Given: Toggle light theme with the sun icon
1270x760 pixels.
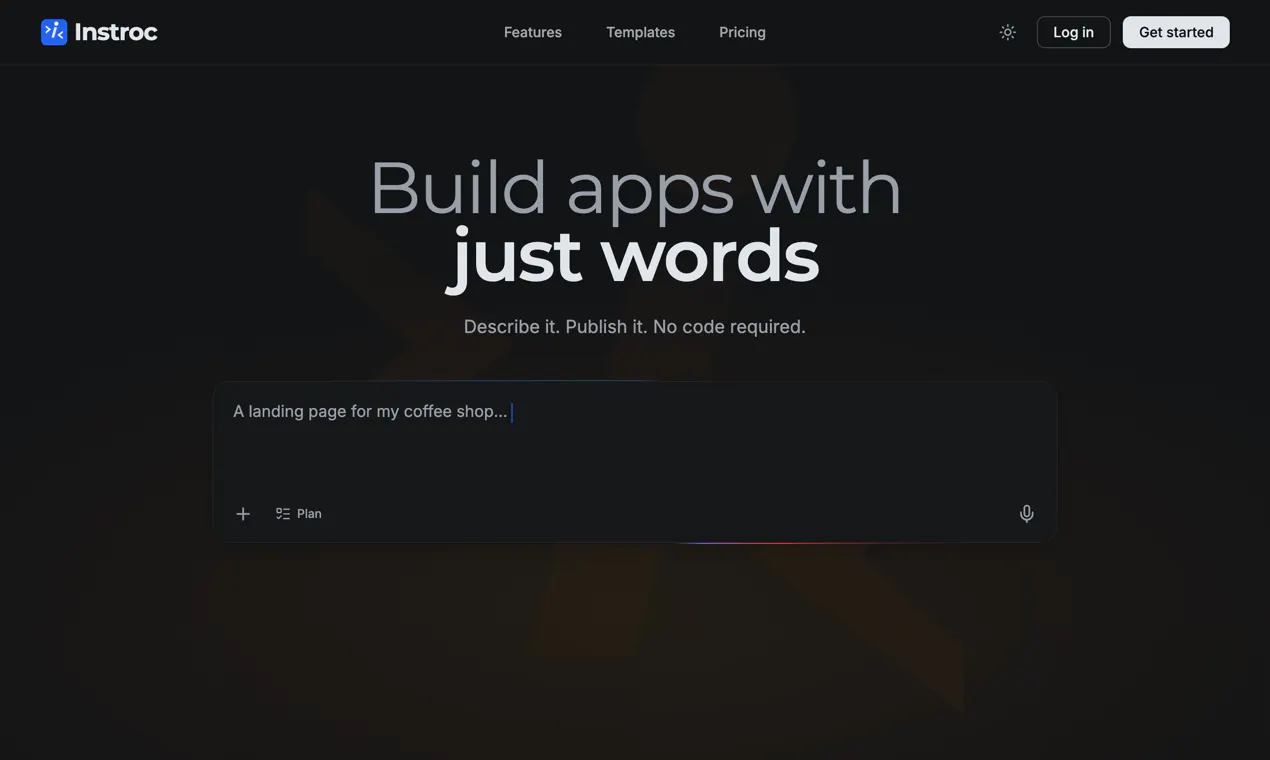Looking at the screenshot, I should (x=1008, y=32).
